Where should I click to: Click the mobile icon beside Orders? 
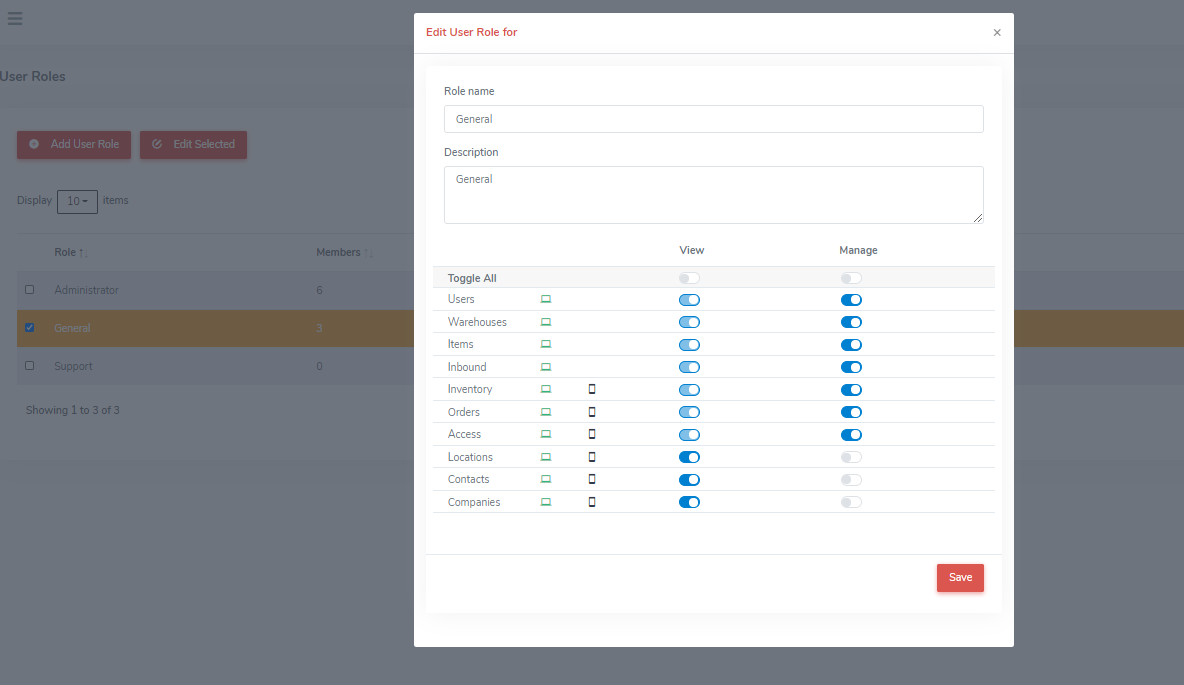(592, 411)
